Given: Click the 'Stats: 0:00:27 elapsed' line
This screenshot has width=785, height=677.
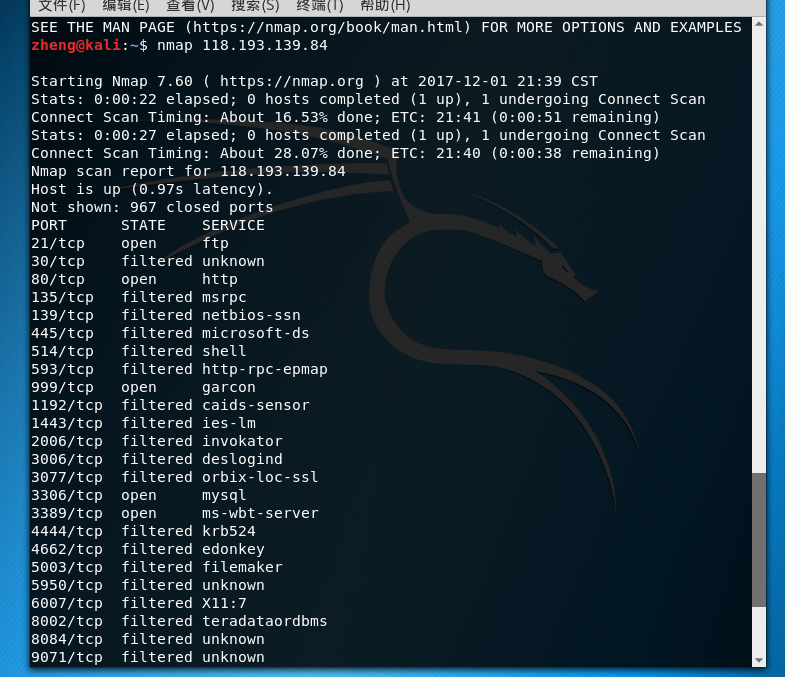Looking at the screenshot, I should [x=368, y=135].
